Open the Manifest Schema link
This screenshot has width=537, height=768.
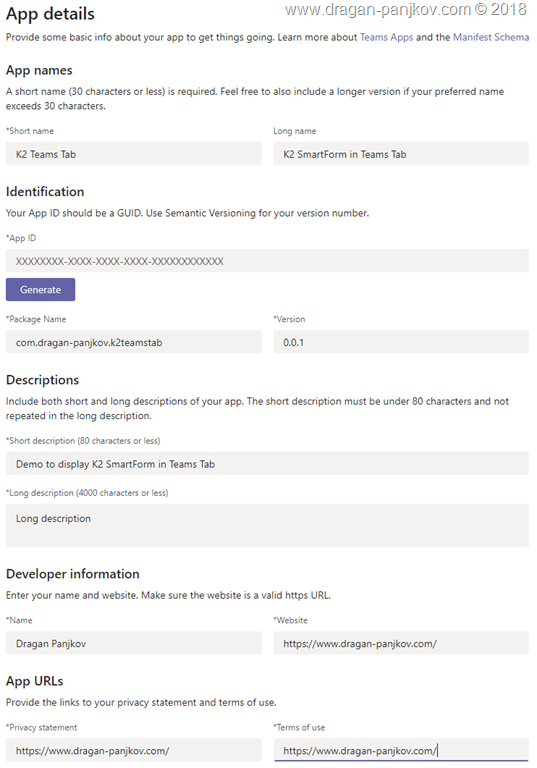491,37
